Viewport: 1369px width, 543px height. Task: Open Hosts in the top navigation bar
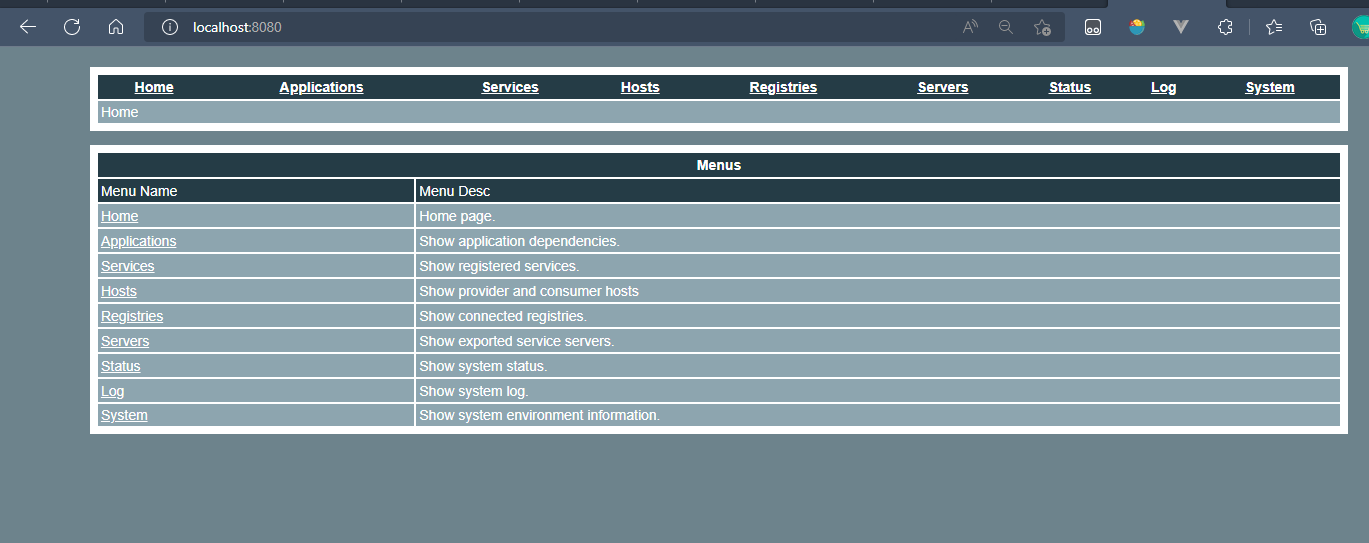[640, 87]
